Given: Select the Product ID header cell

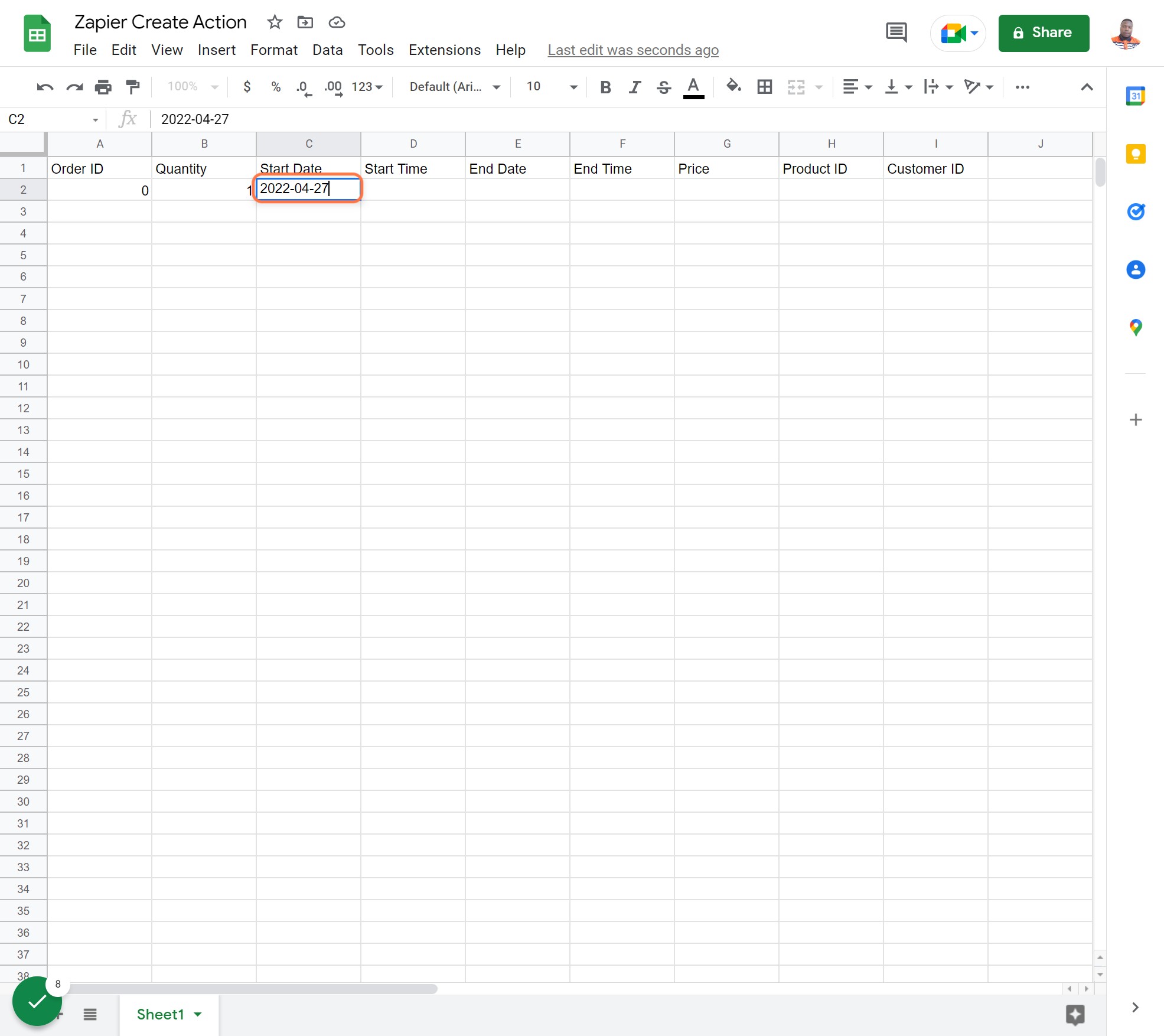Looking at the screenshot, I should point(831,168).
